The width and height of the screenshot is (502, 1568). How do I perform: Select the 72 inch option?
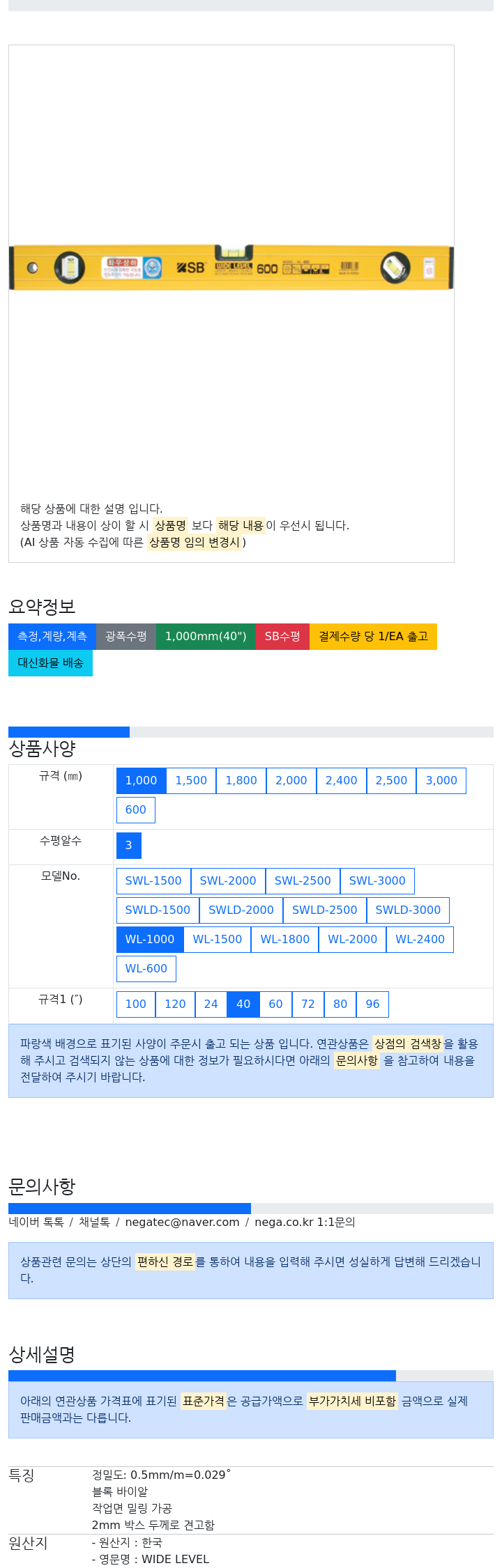click(308, 1004)
